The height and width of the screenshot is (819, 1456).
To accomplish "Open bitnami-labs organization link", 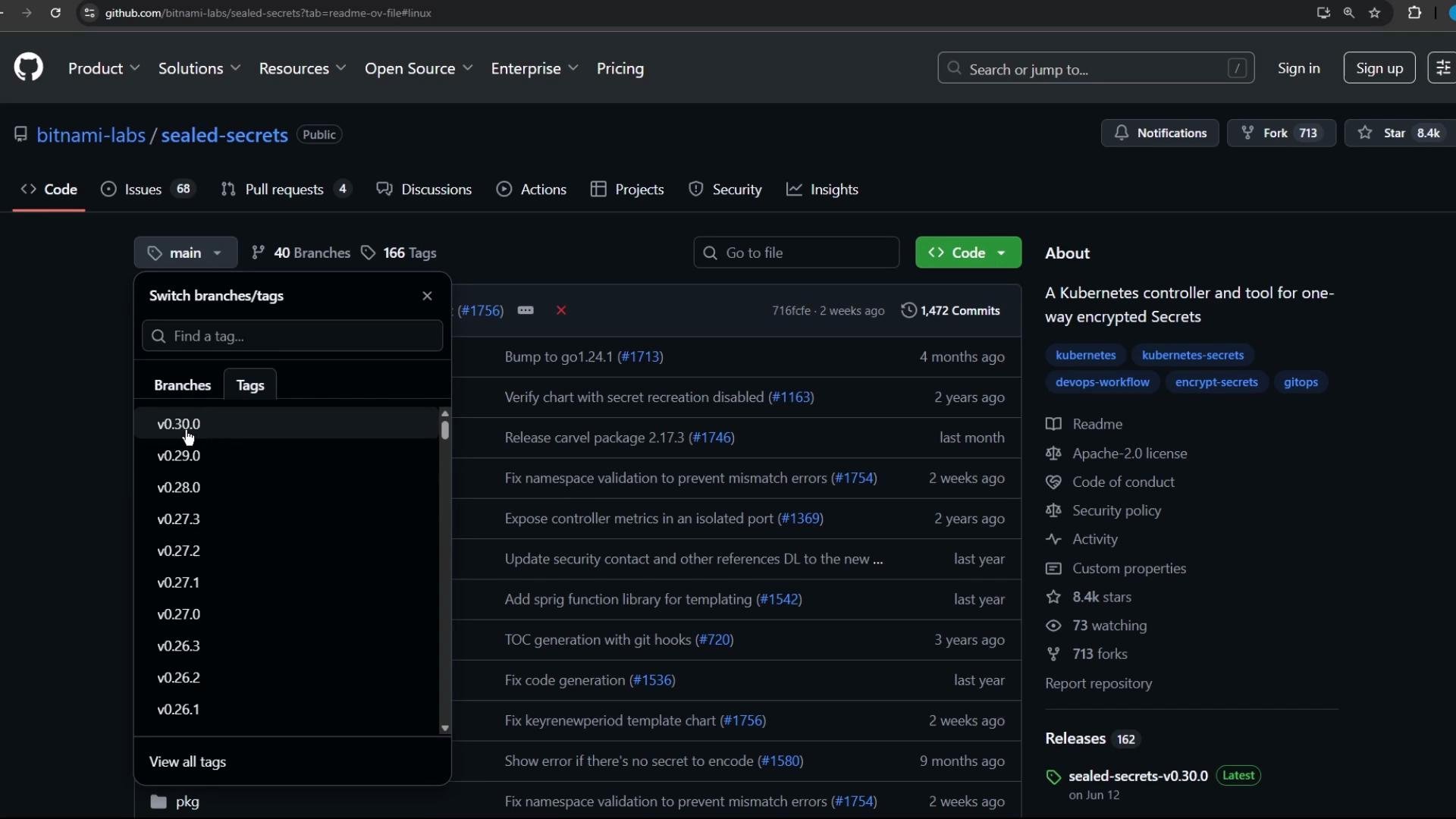I will (91, 135).
